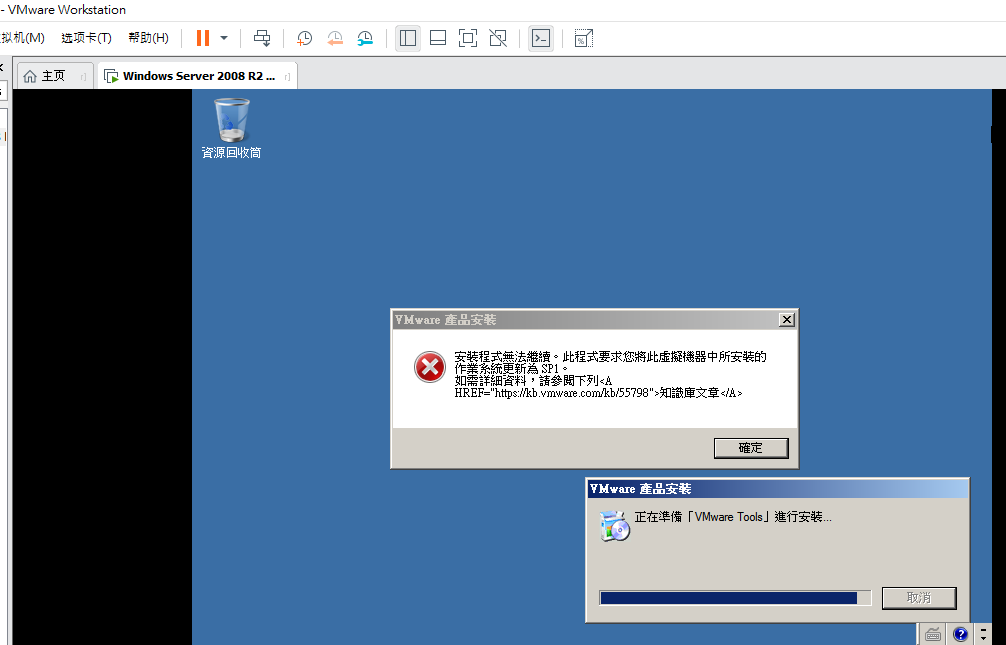This screenshot has height=645, width=1006.
Task: Click the Send Ctrl+Alt+Del toolbar icon
Action: click(262, 38)
